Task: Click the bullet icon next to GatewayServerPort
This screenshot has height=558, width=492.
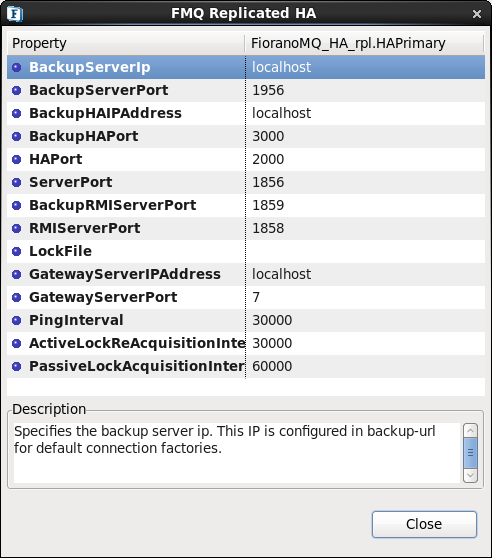Action: pos(17,297)
